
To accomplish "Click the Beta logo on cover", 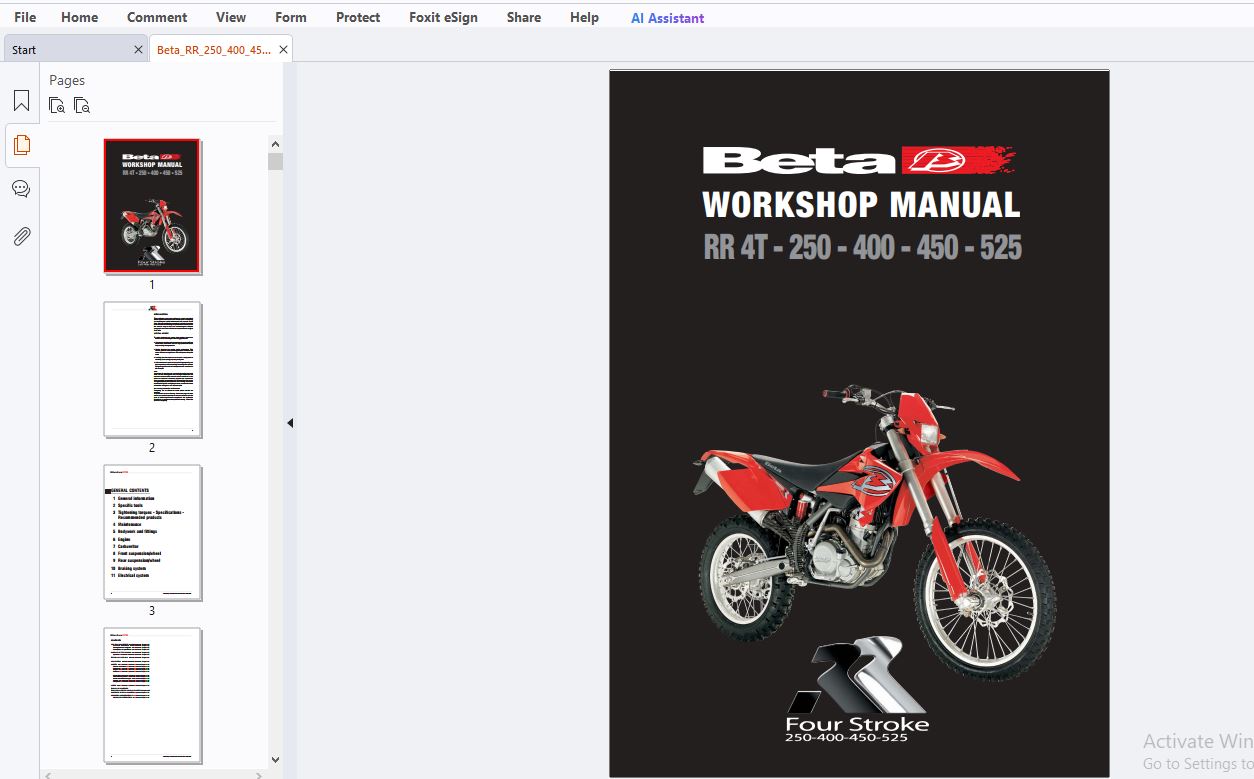I will (x=859, y=160).
